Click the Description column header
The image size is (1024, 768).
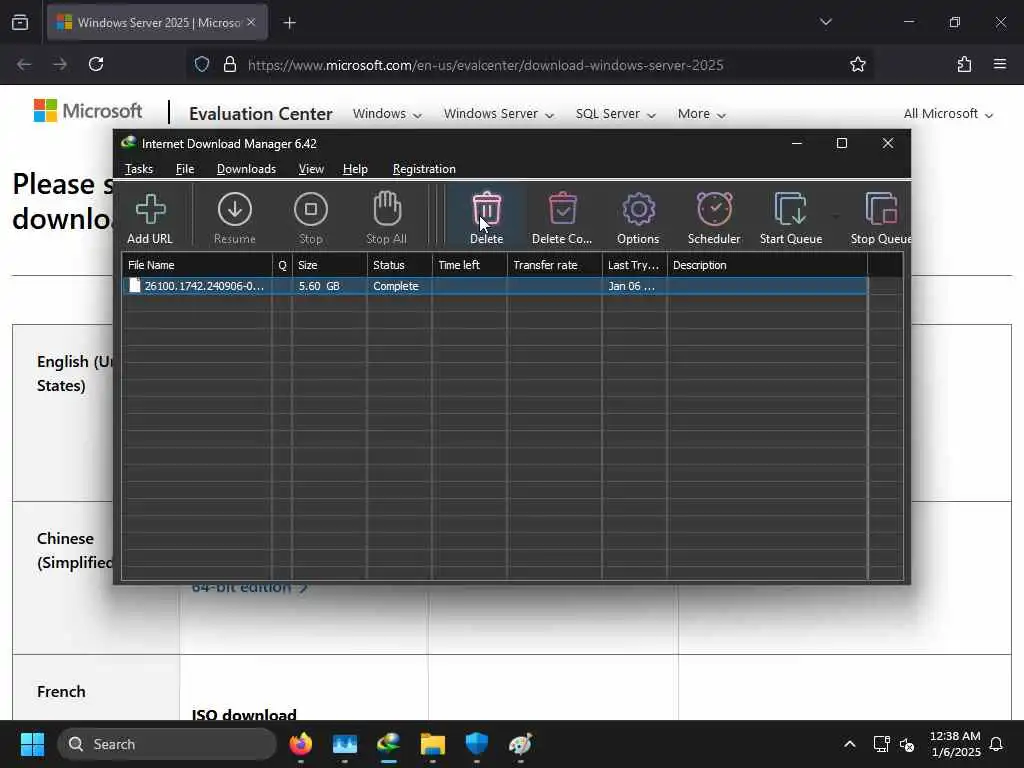click(767, 264)
